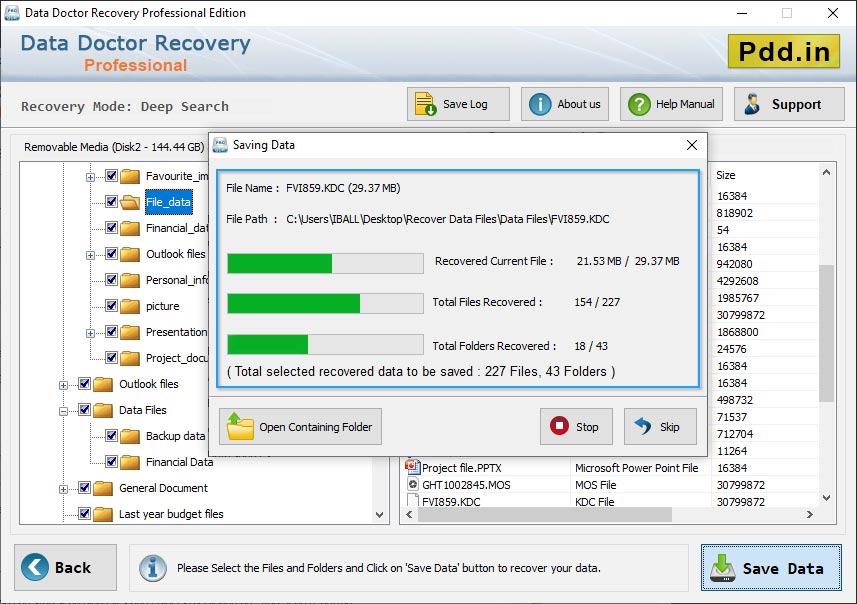Screen dimensions: 857x604
Task: Click the Financial_dat folder icon
Action: 130,228
